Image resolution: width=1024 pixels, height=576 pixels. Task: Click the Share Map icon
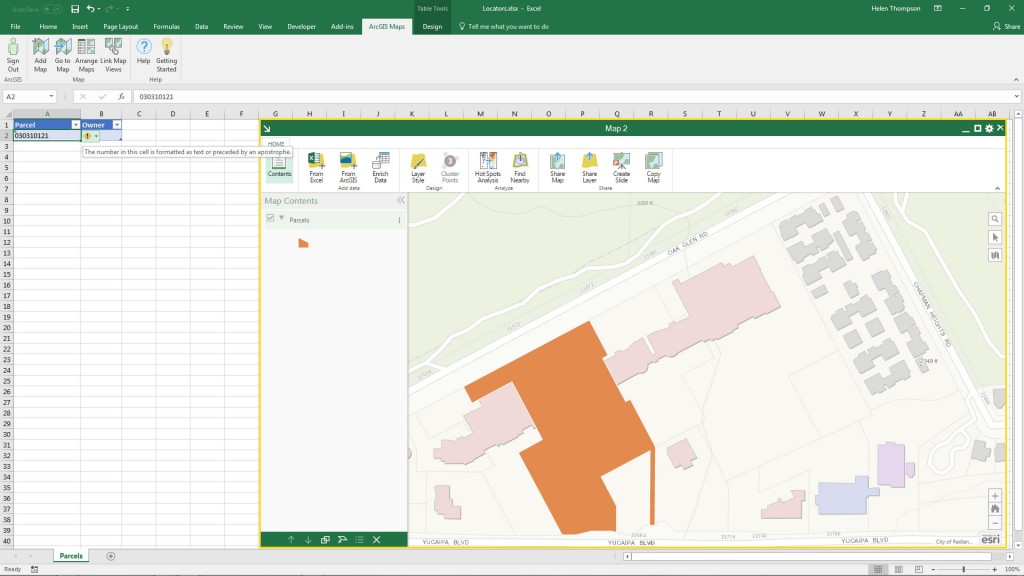557,167
